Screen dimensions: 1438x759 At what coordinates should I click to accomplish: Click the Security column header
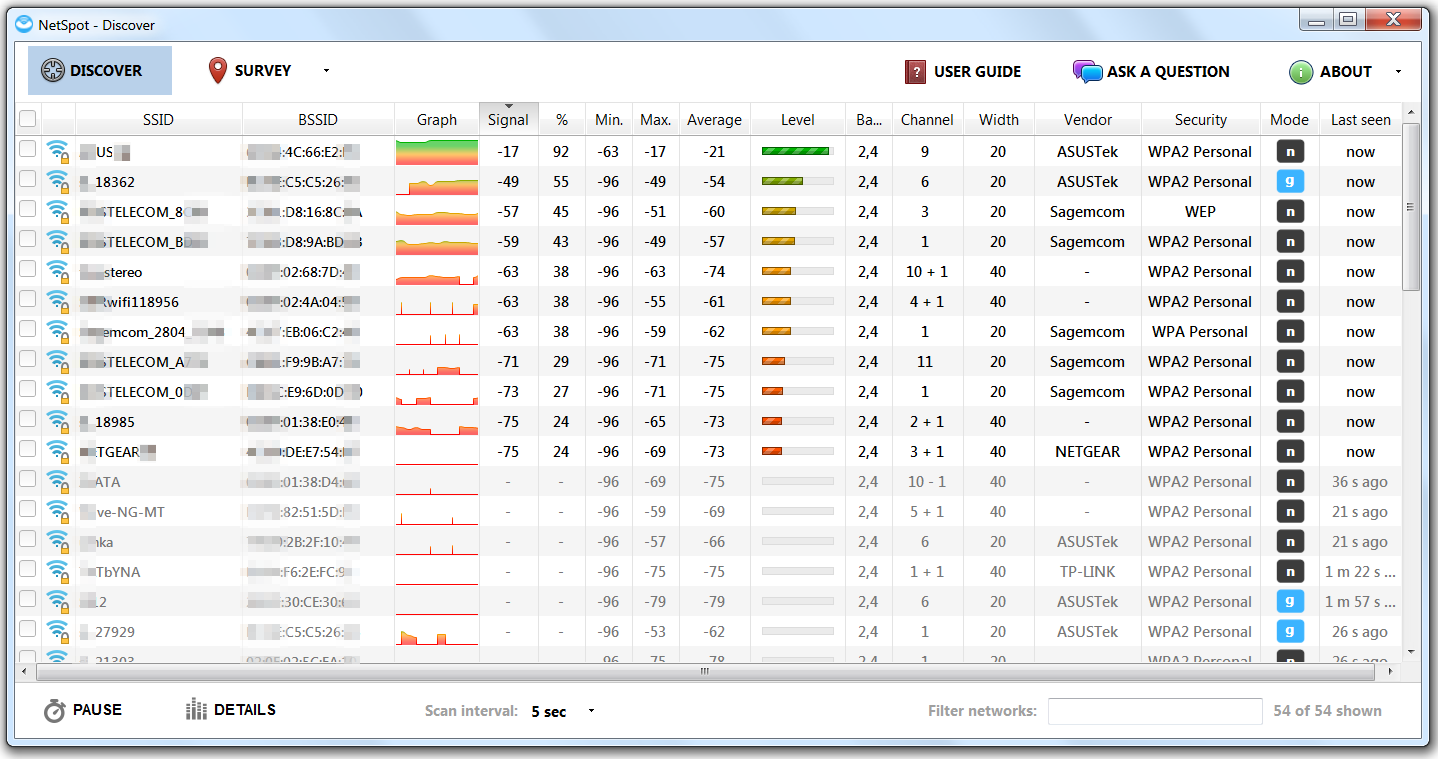click(1200, 119)
